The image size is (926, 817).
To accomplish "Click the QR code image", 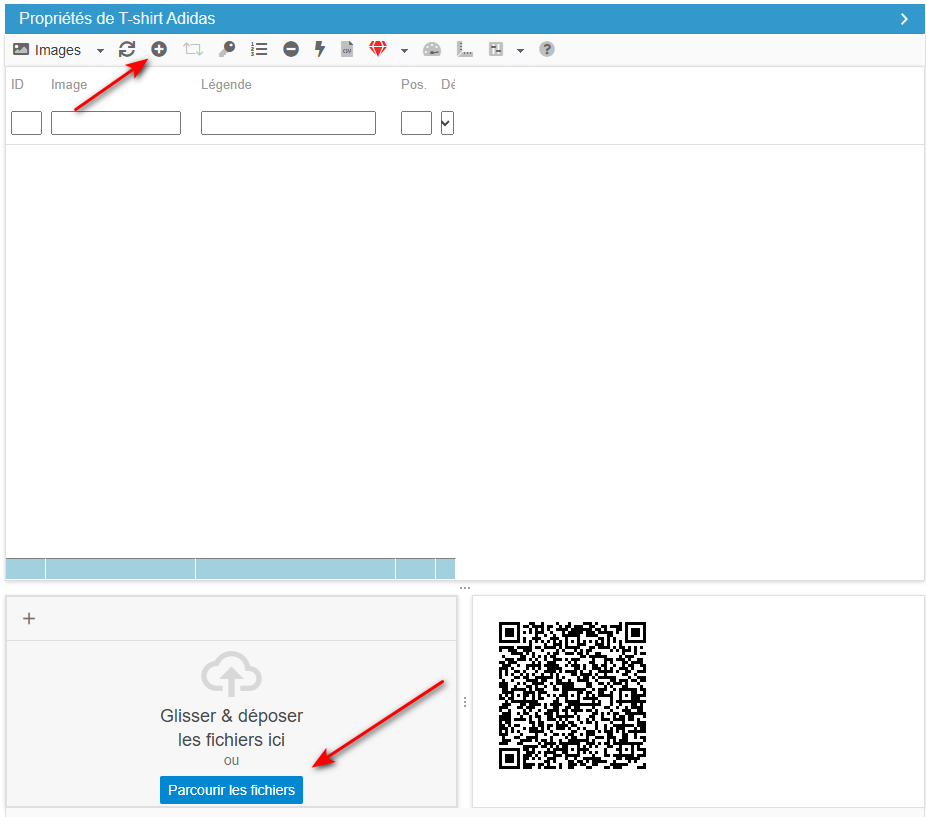I will (x=572, y=695).
